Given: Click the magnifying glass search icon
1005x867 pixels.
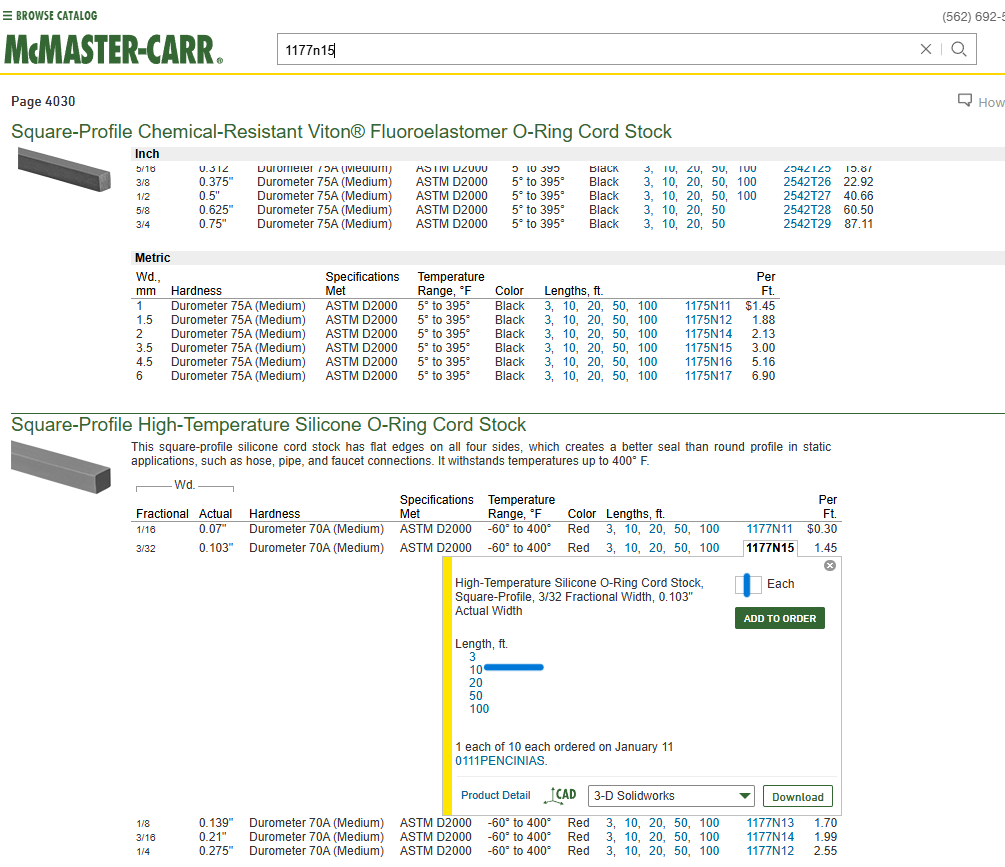Looking at the screenshot, I should coord(959,49).
